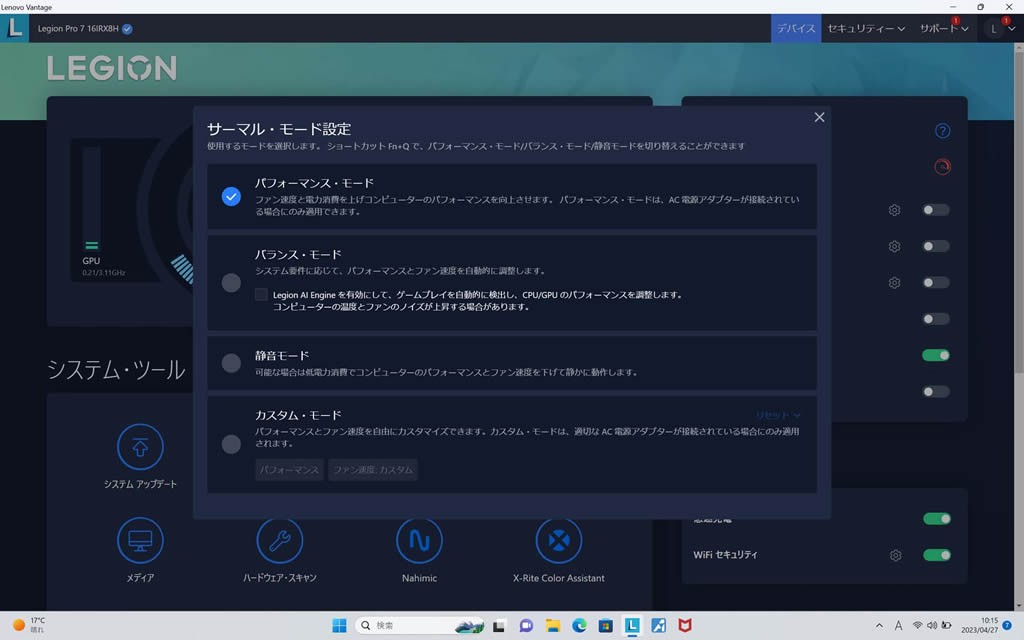Viewport: 1024px width, 640px height.
Task: Click the IME 'A' input indicator
Action: tap(898, 626)
